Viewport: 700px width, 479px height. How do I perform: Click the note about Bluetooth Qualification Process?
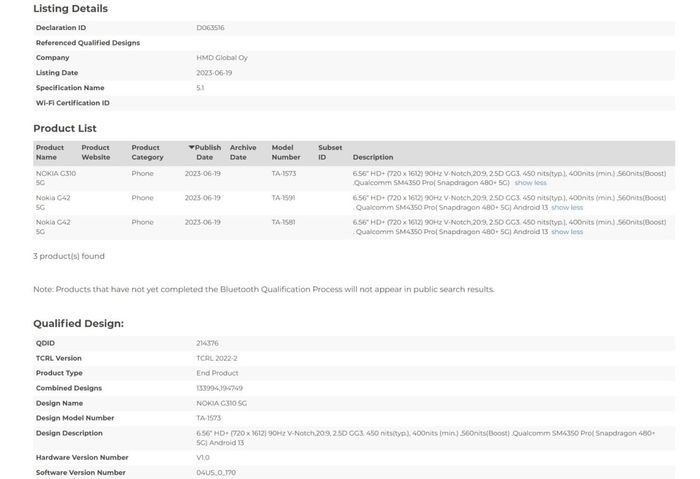tap(264, 289)
